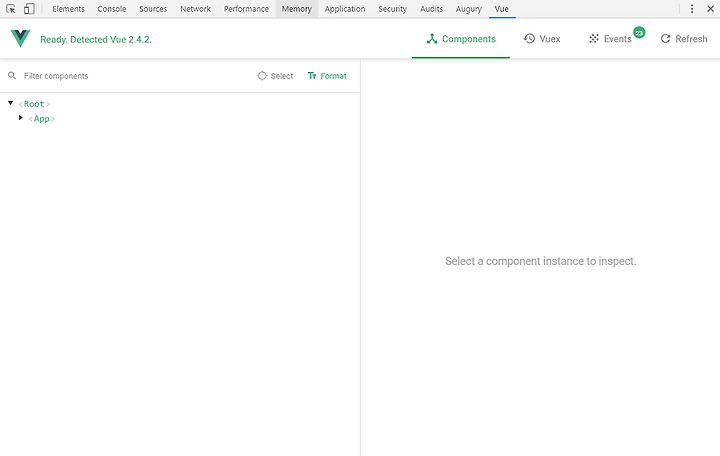Click the search magnifier icon
Image resolution: width=720 pixels, height=456 pixels.
click(x=12, y=75)
